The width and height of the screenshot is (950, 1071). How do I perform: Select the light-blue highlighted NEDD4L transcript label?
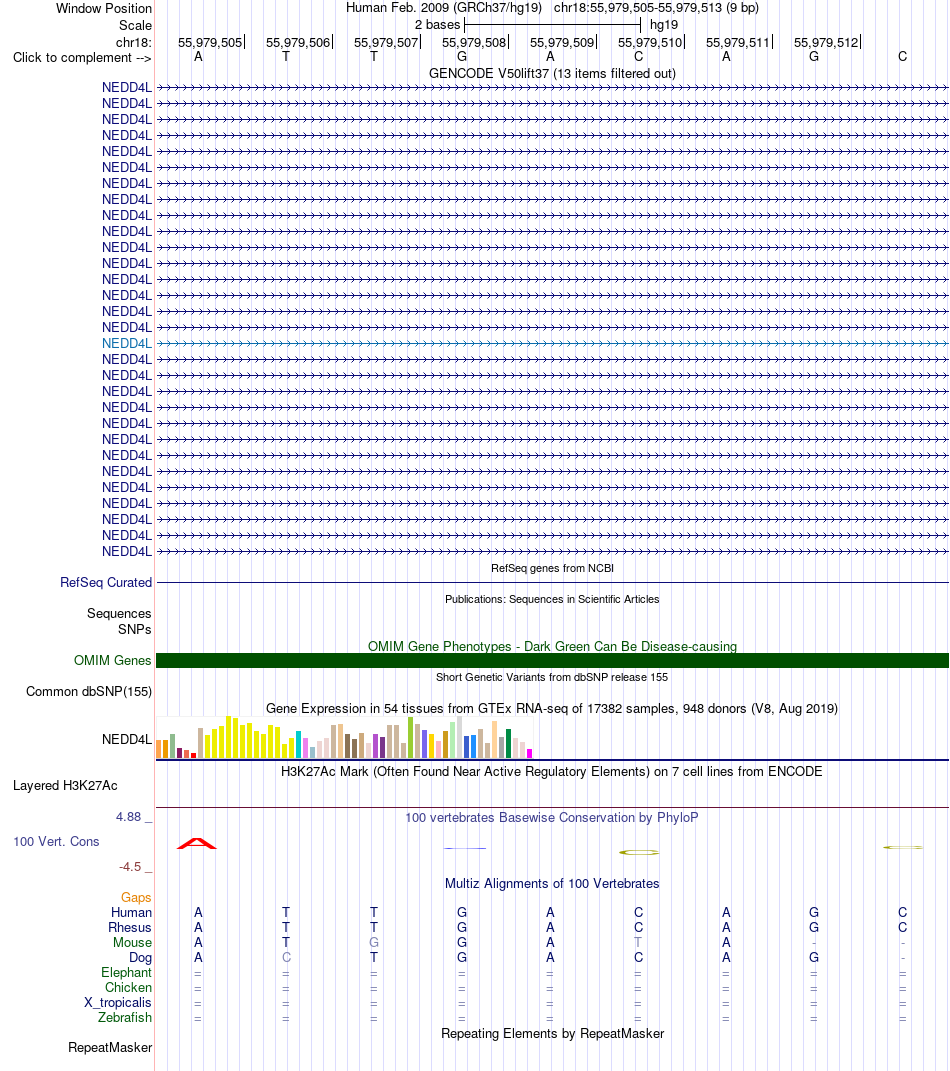pos(127,344)
